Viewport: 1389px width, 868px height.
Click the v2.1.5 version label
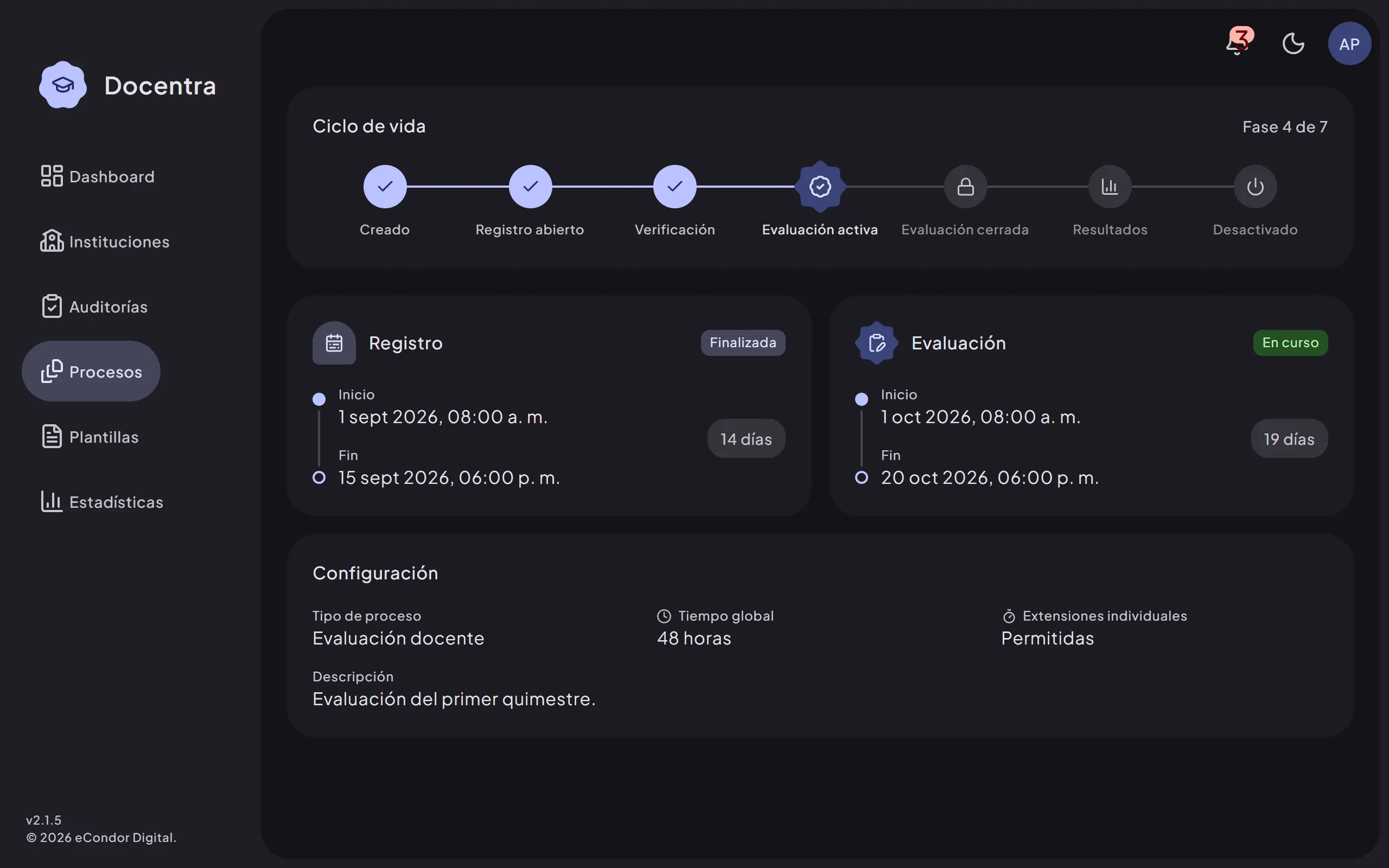click(x=43, y=820)
